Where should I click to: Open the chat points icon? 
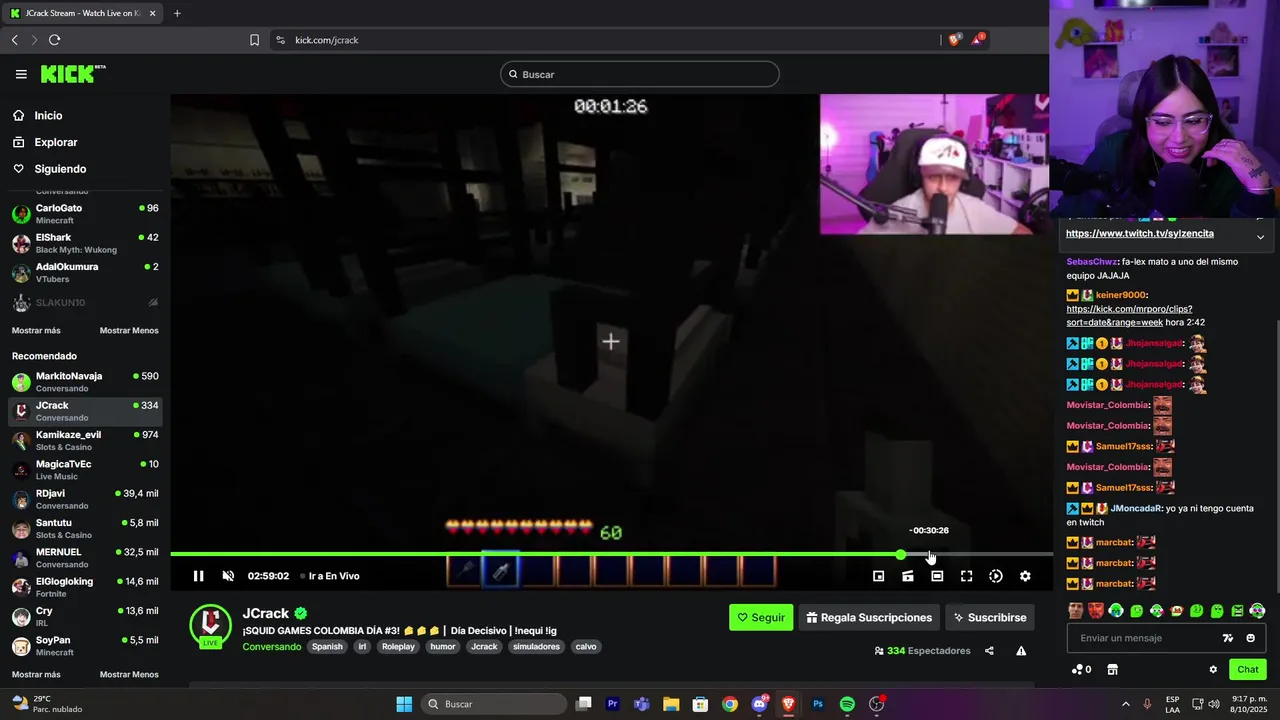(1081, 670)
